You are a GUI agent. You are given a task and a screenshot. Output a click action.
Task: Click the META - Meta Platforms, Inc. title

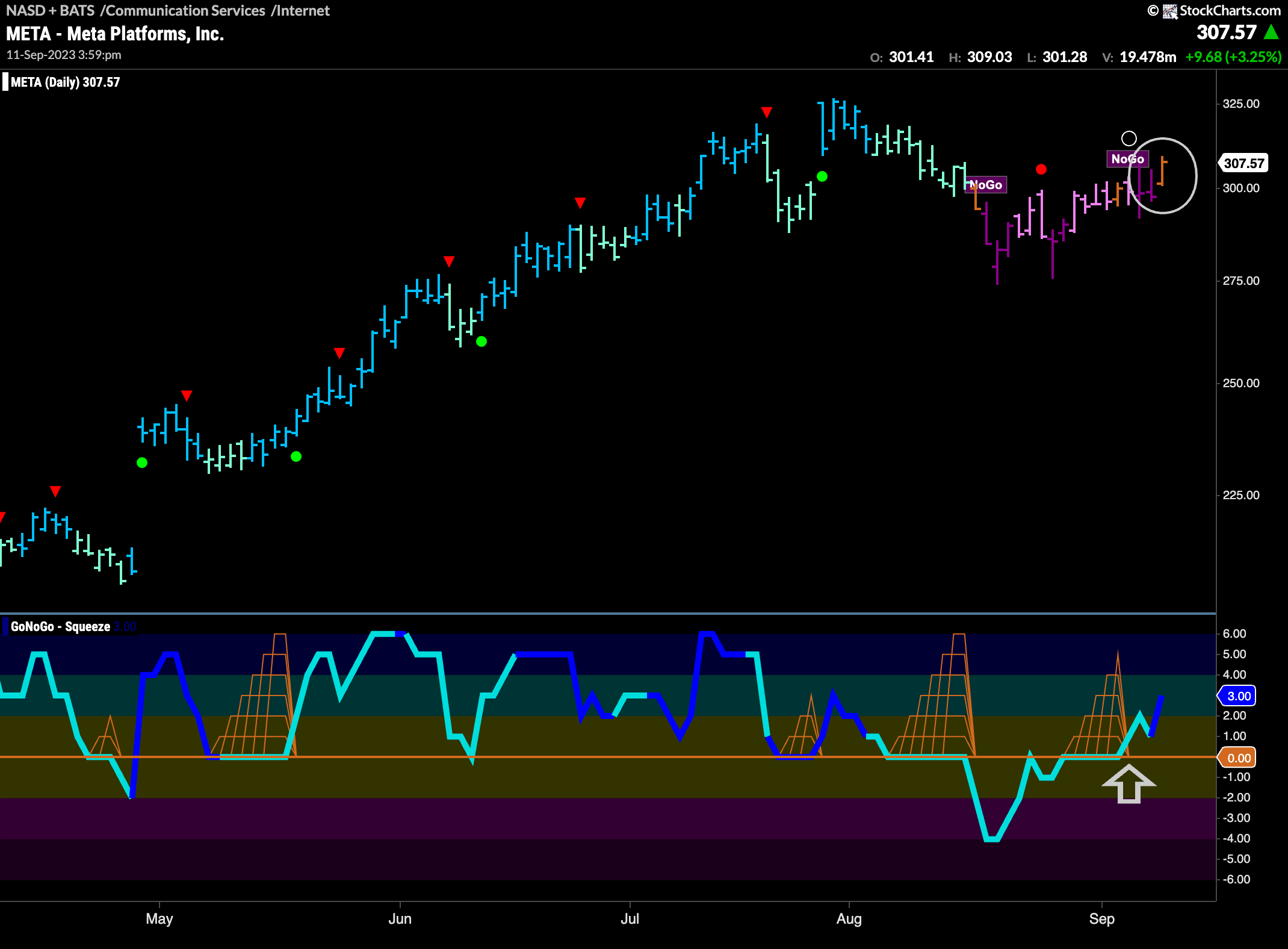[x=115, y=34]
